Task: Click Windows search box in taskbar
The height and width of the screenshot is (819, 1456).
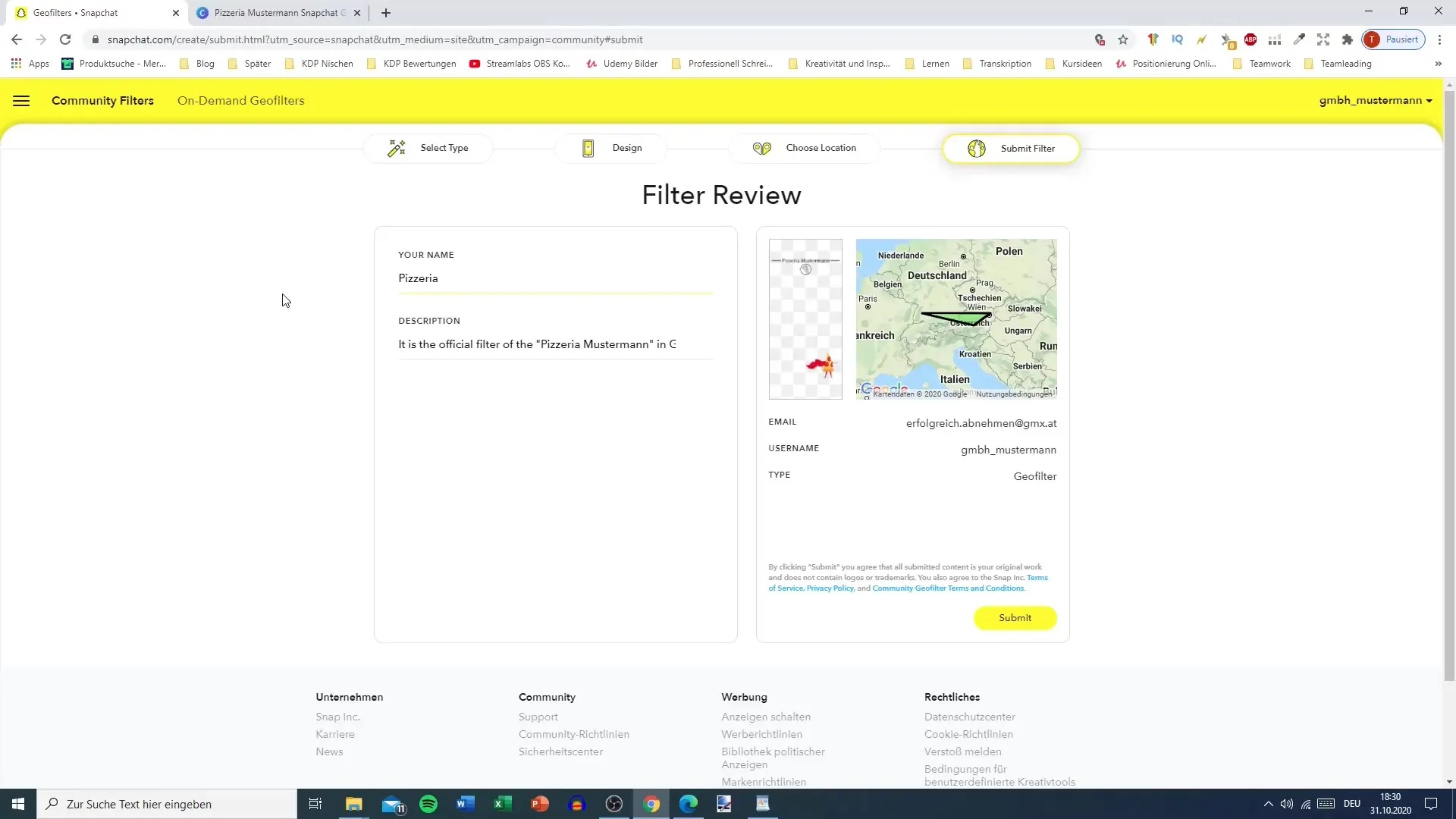Action: [x=167, y=804]
